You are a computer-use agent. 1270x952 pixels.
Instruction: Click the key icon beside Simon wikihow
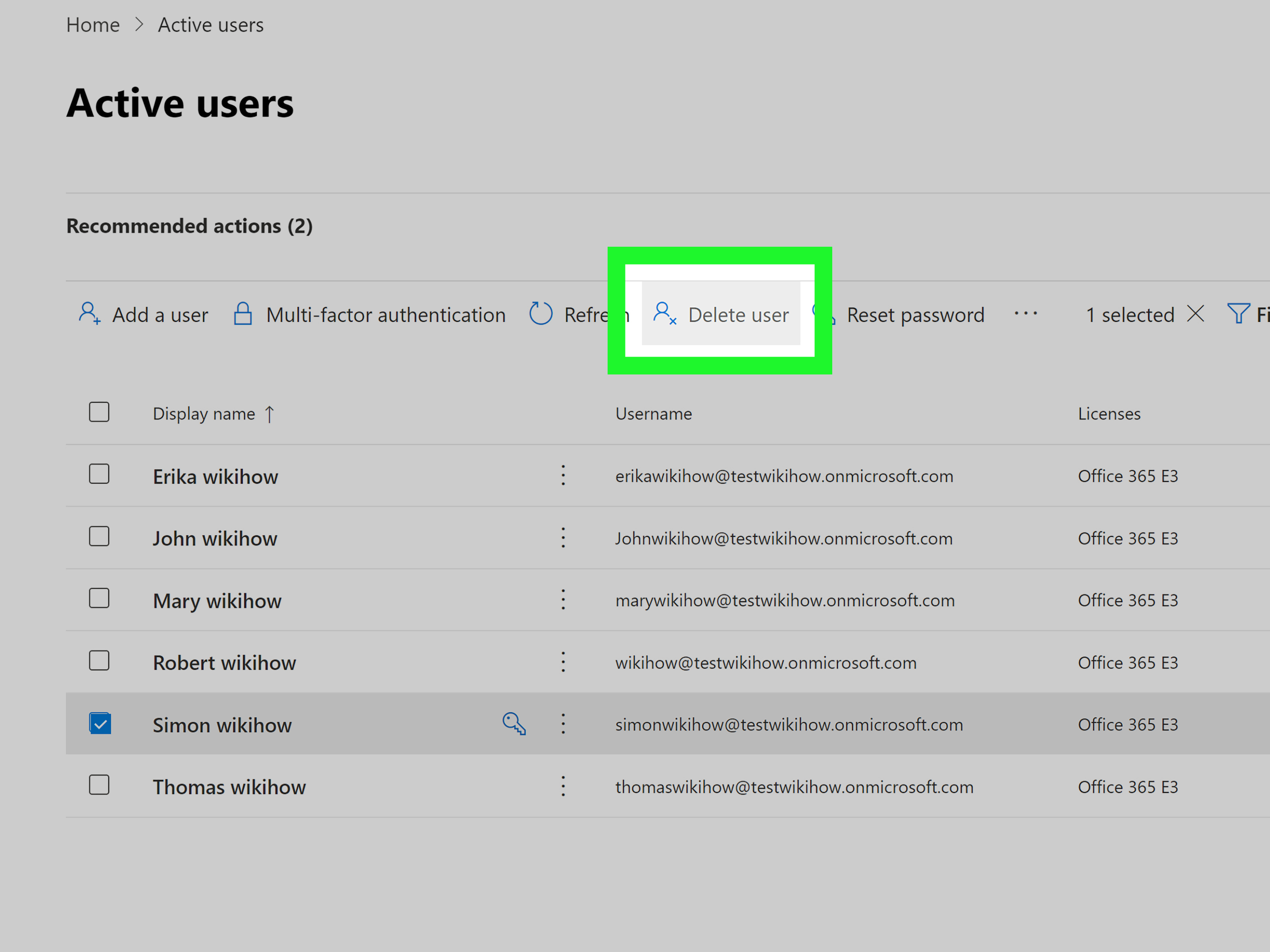click(514, 724)
